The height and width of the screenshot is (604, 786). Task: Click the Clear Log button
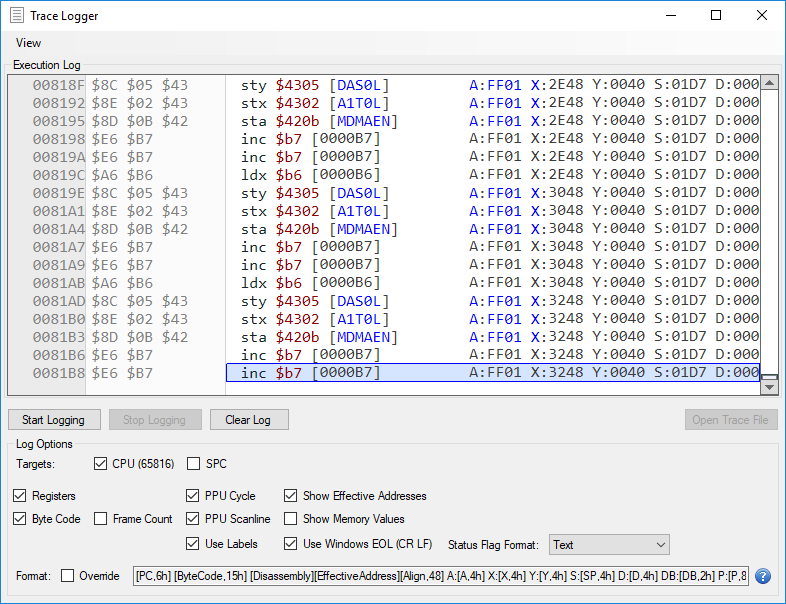[x=249, y=420]
